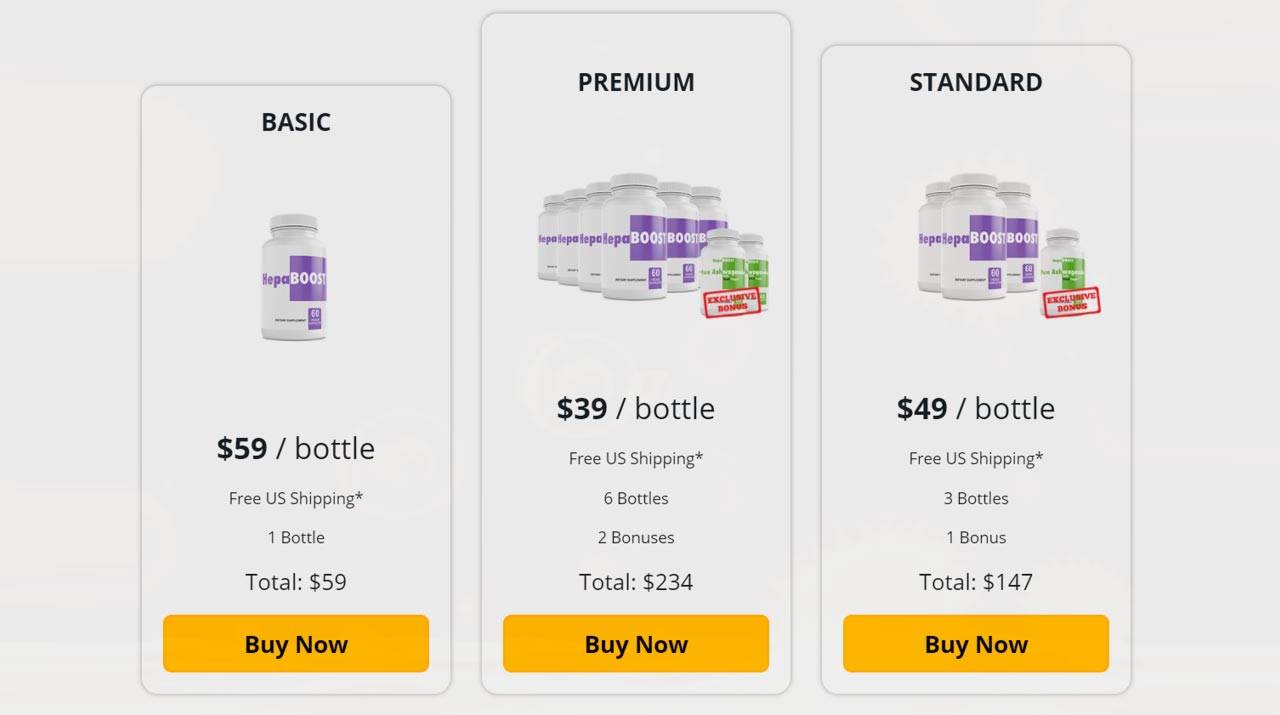Click Buy Now under the Standard plan
The width and height of the screenshot is (1280, 715).
coord(976,644)
